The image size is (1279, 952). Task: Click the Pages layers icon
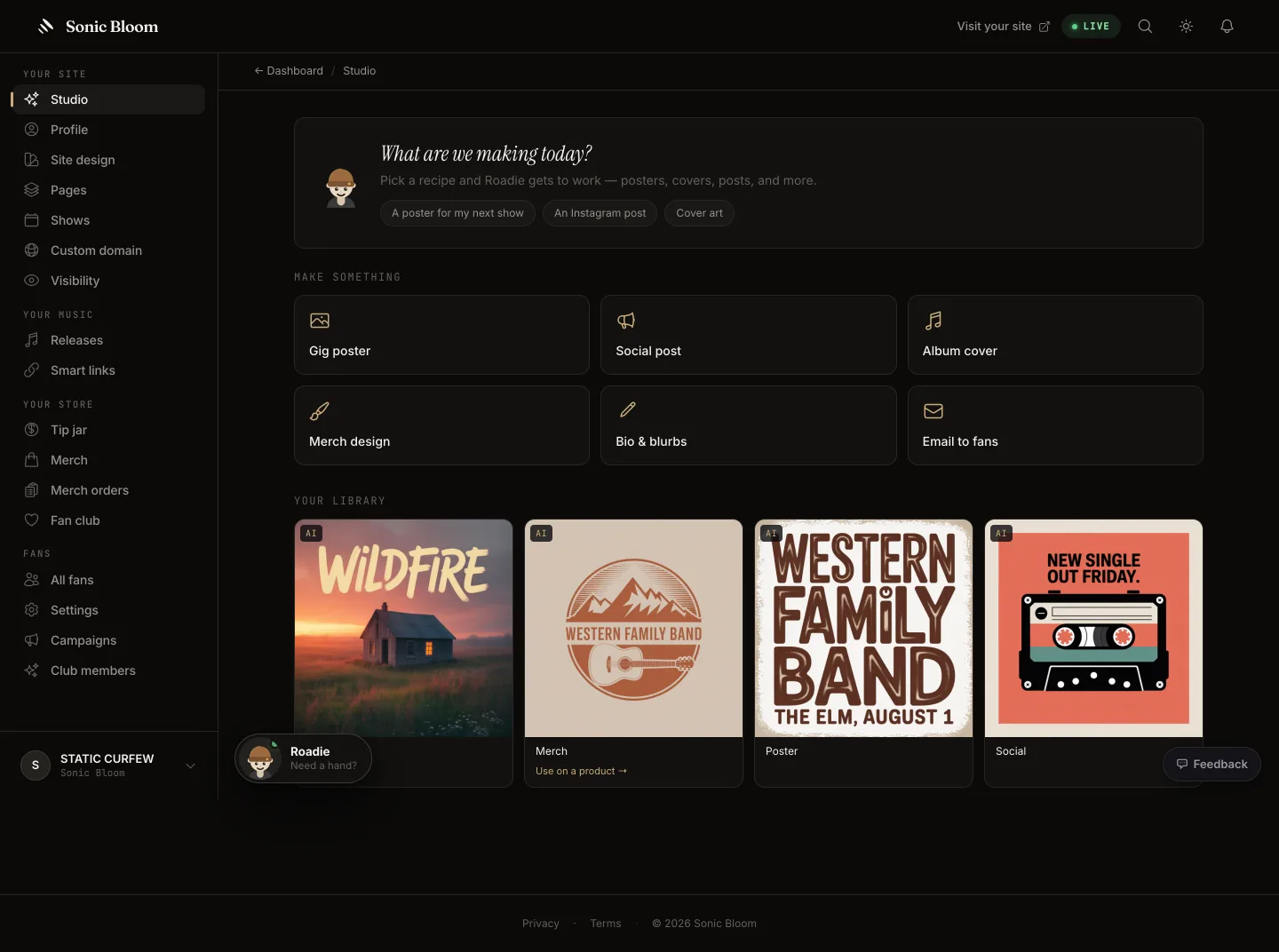(32, 190)
